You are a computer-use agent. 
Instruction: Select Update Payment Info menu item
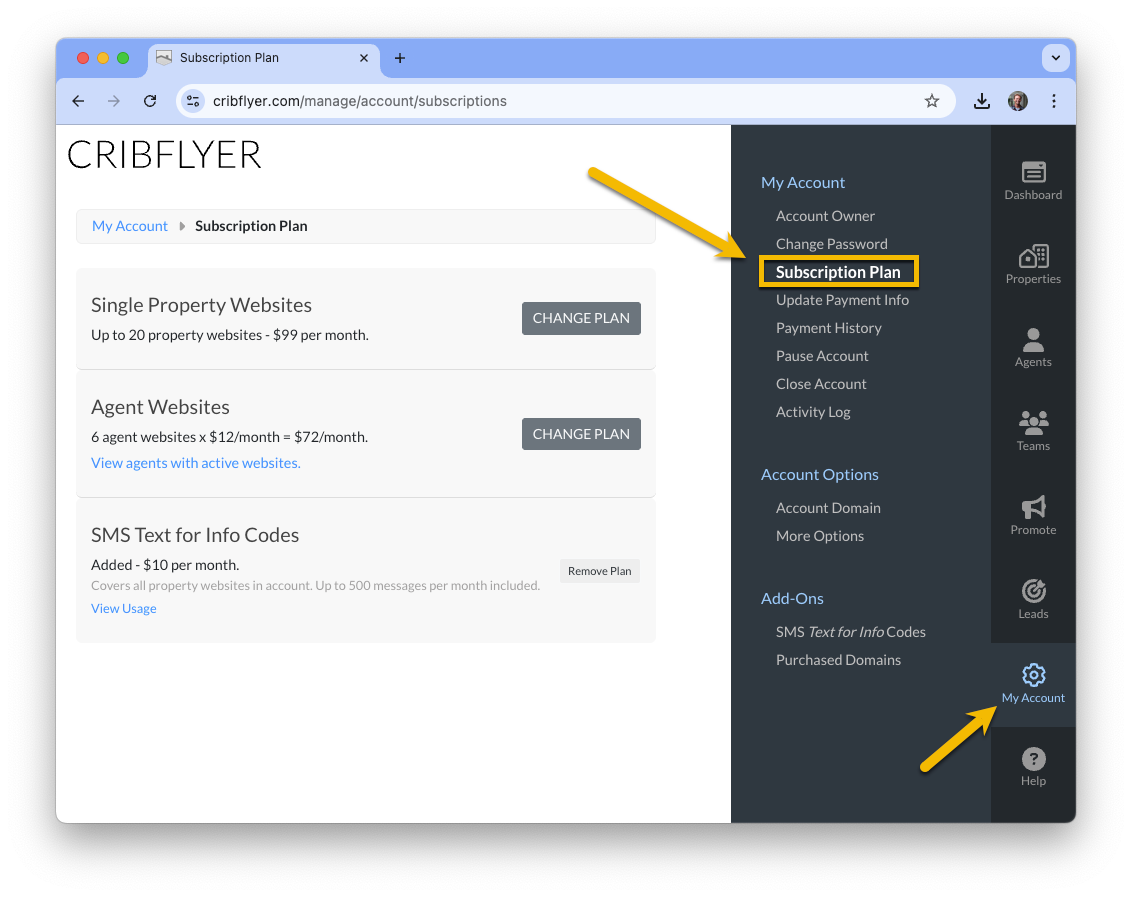point(842,300)
